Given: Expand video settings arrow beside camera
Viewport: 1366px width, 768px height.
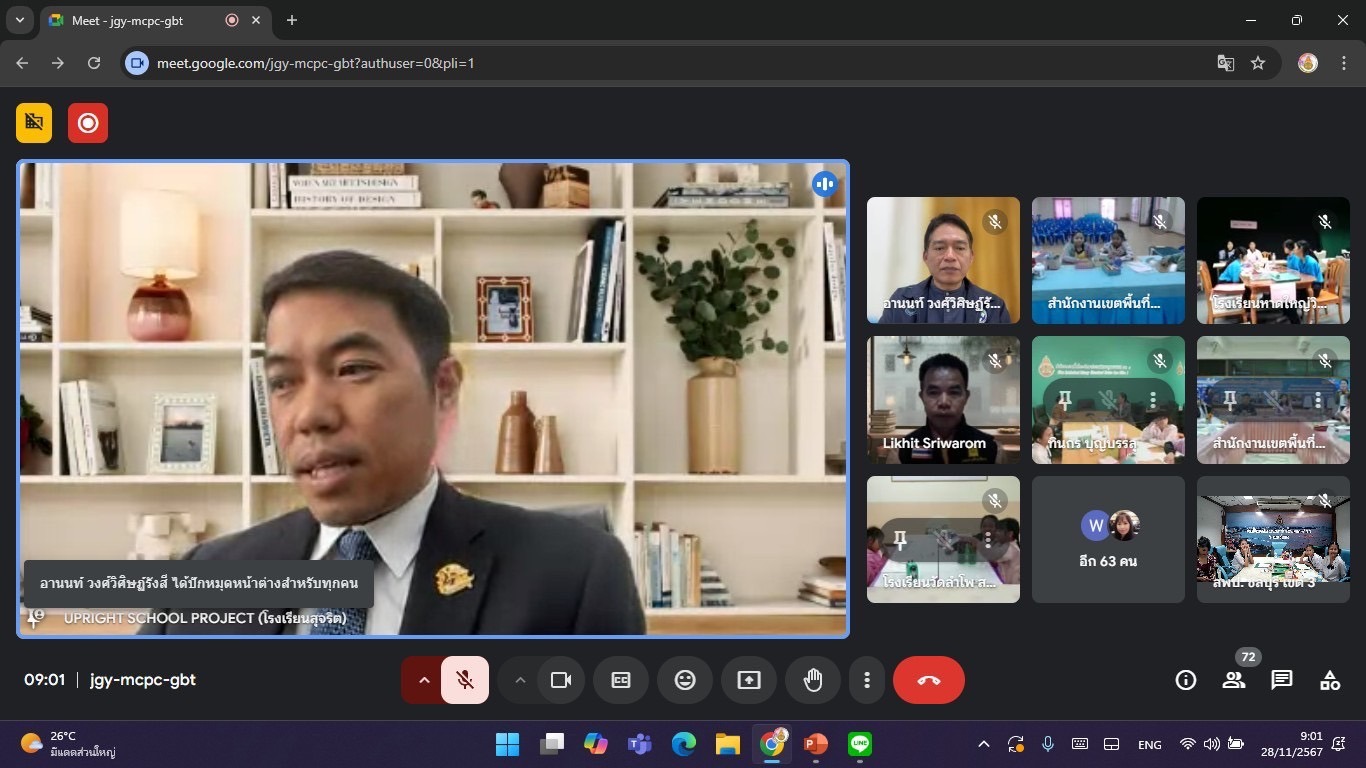Looking at the screenshot, I should click(x=519, y=680).
